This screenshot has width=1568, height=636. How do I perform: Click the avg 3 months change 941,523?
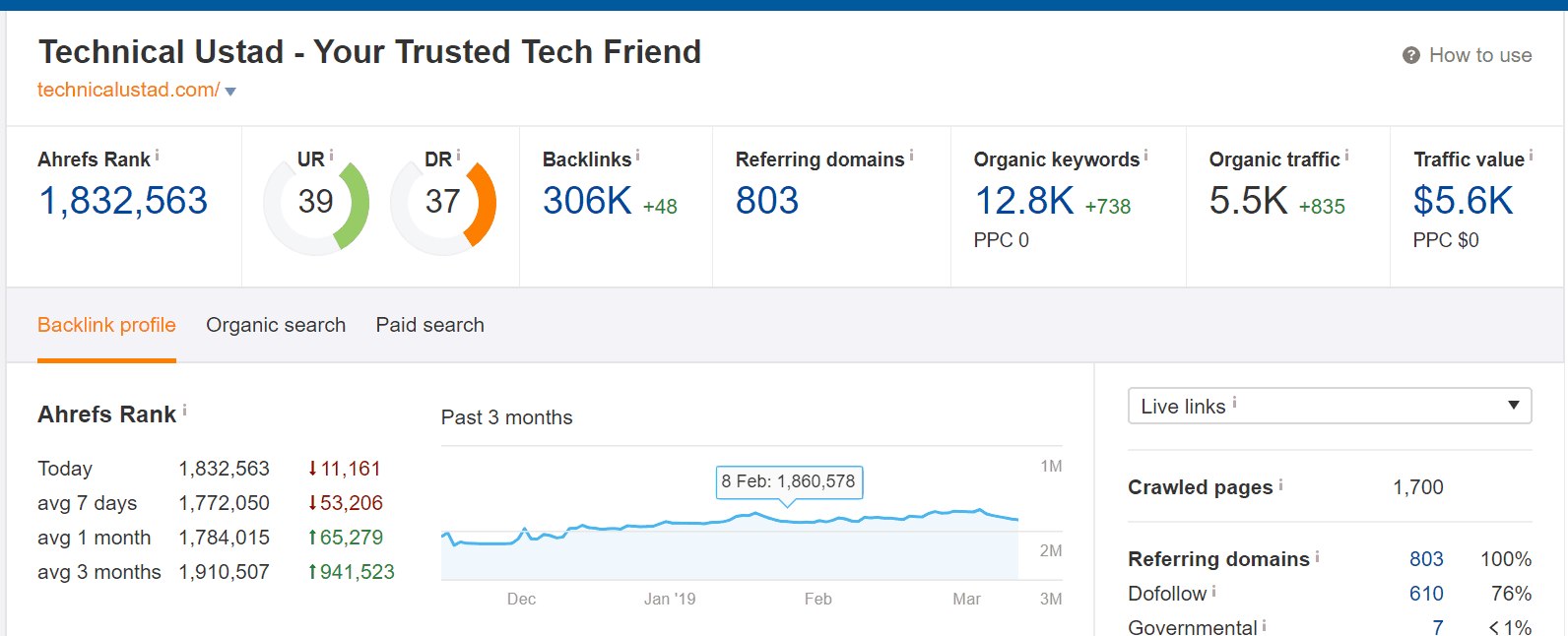pyautogui.click(x=357, y=572)
